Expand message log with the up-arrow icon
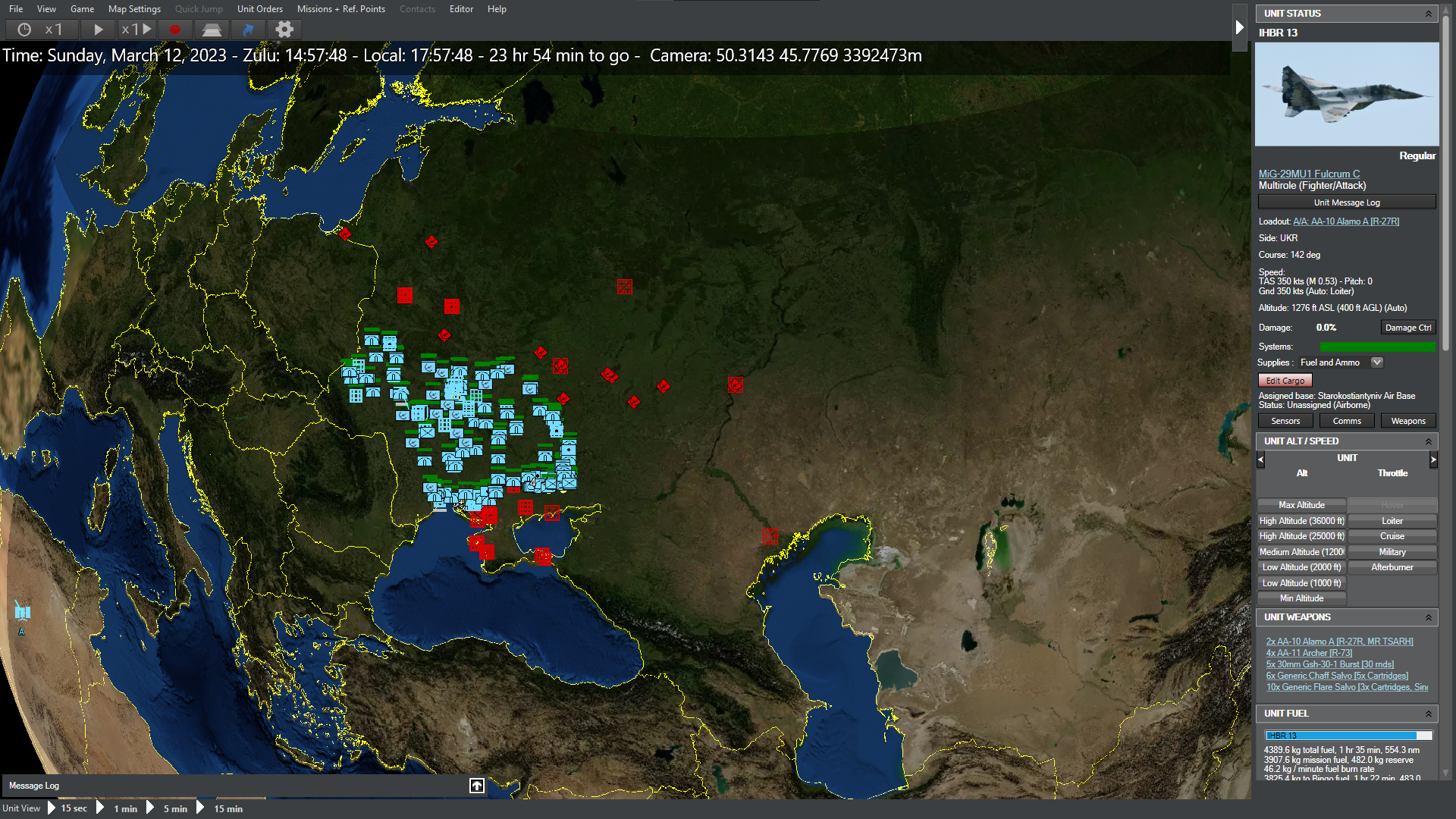The width and height of the screenshot is (1456, 819). [477, 786]
